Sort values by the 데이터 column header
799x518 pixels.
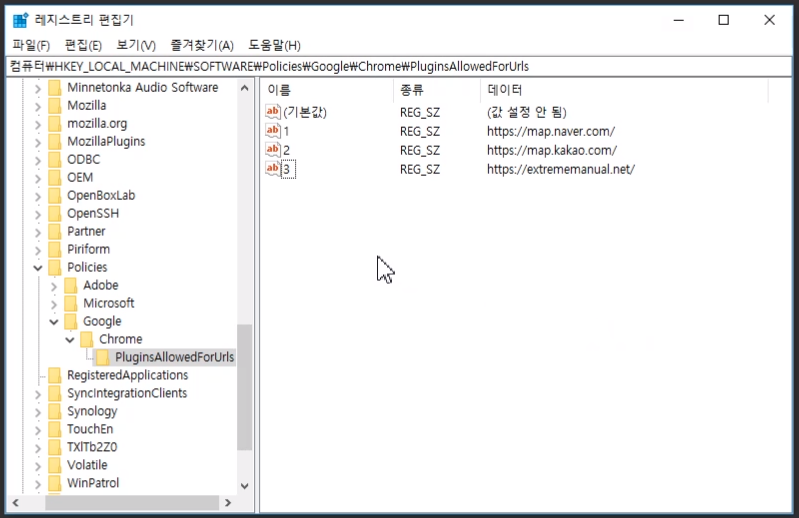click(x=624, y=90)
